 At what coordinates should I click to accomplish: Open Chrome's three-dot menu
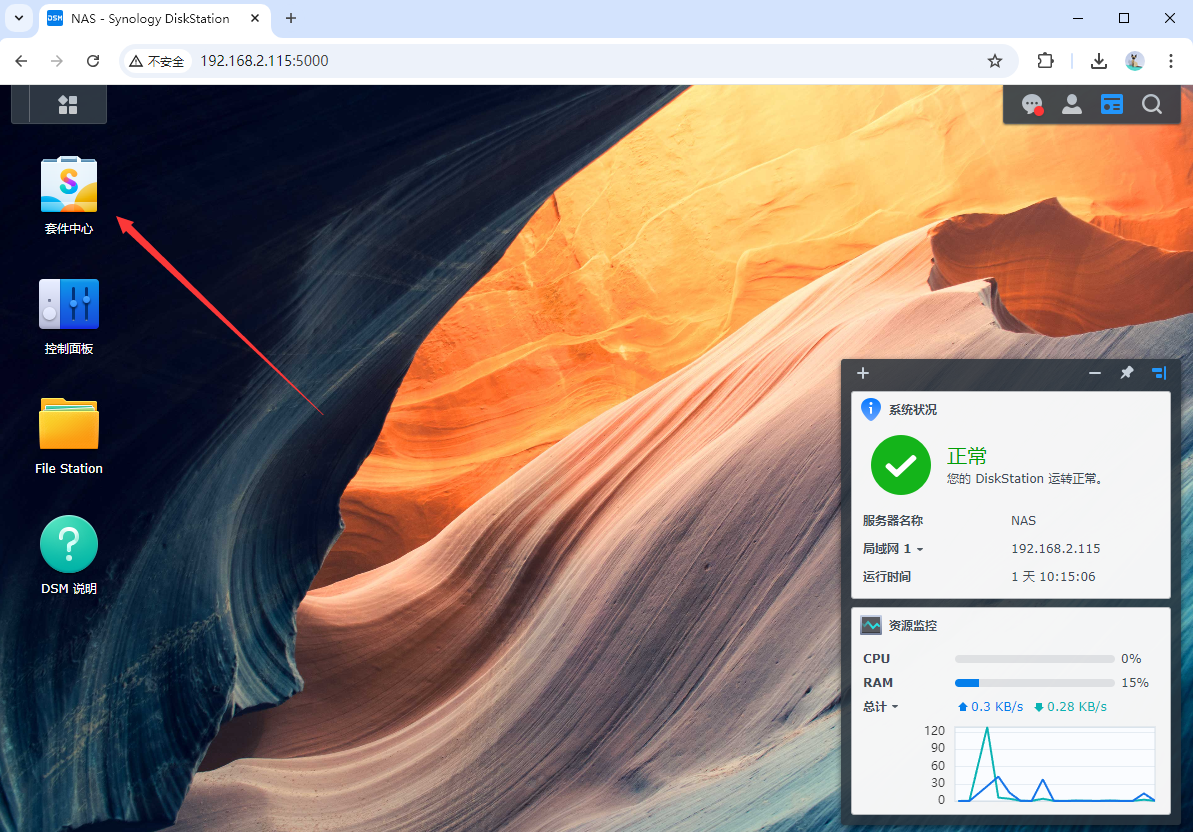click(1171, 61)
